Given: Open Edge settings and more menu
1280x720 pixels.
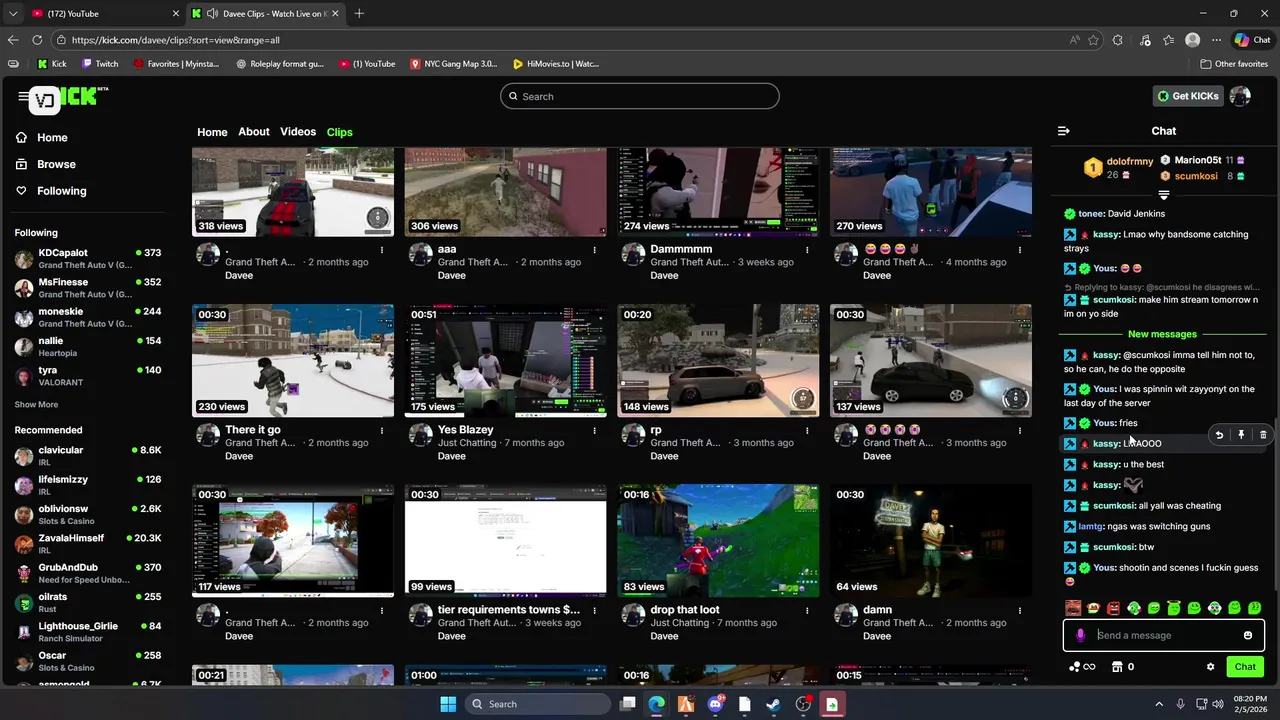Looking at the screenshot, I should 1216,40.
